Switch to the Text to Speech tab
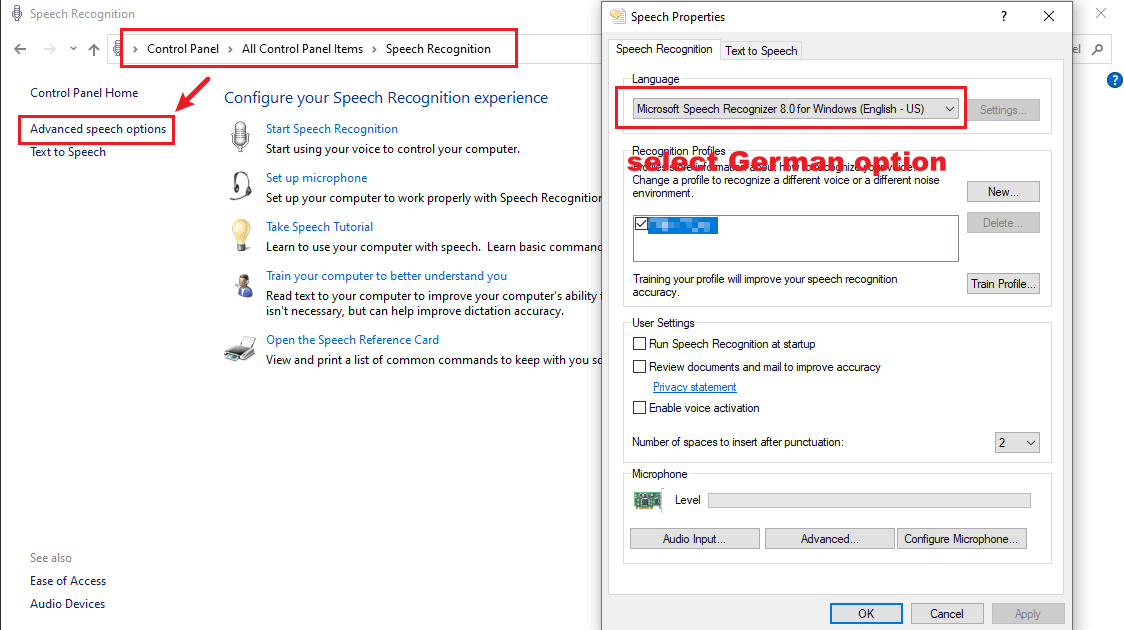Viewport: 1124px width, 630px height. 761,50
